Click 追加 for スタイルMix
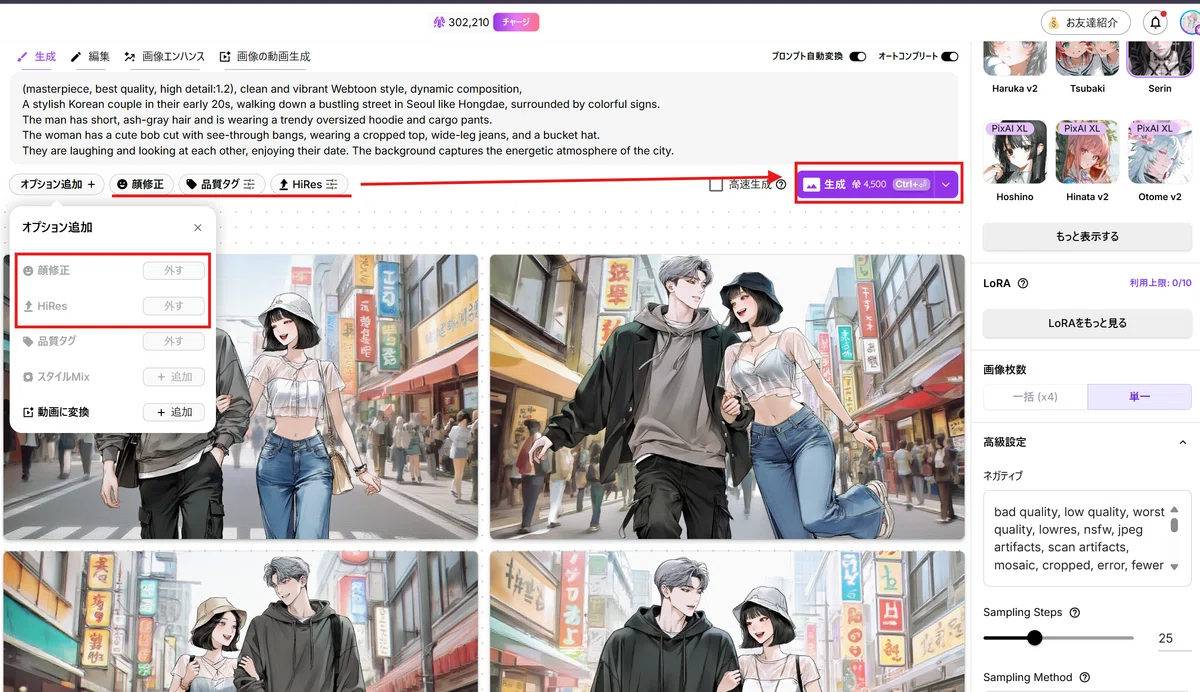Viewport: 1200px width, 692px height. (x=174, y=377)
